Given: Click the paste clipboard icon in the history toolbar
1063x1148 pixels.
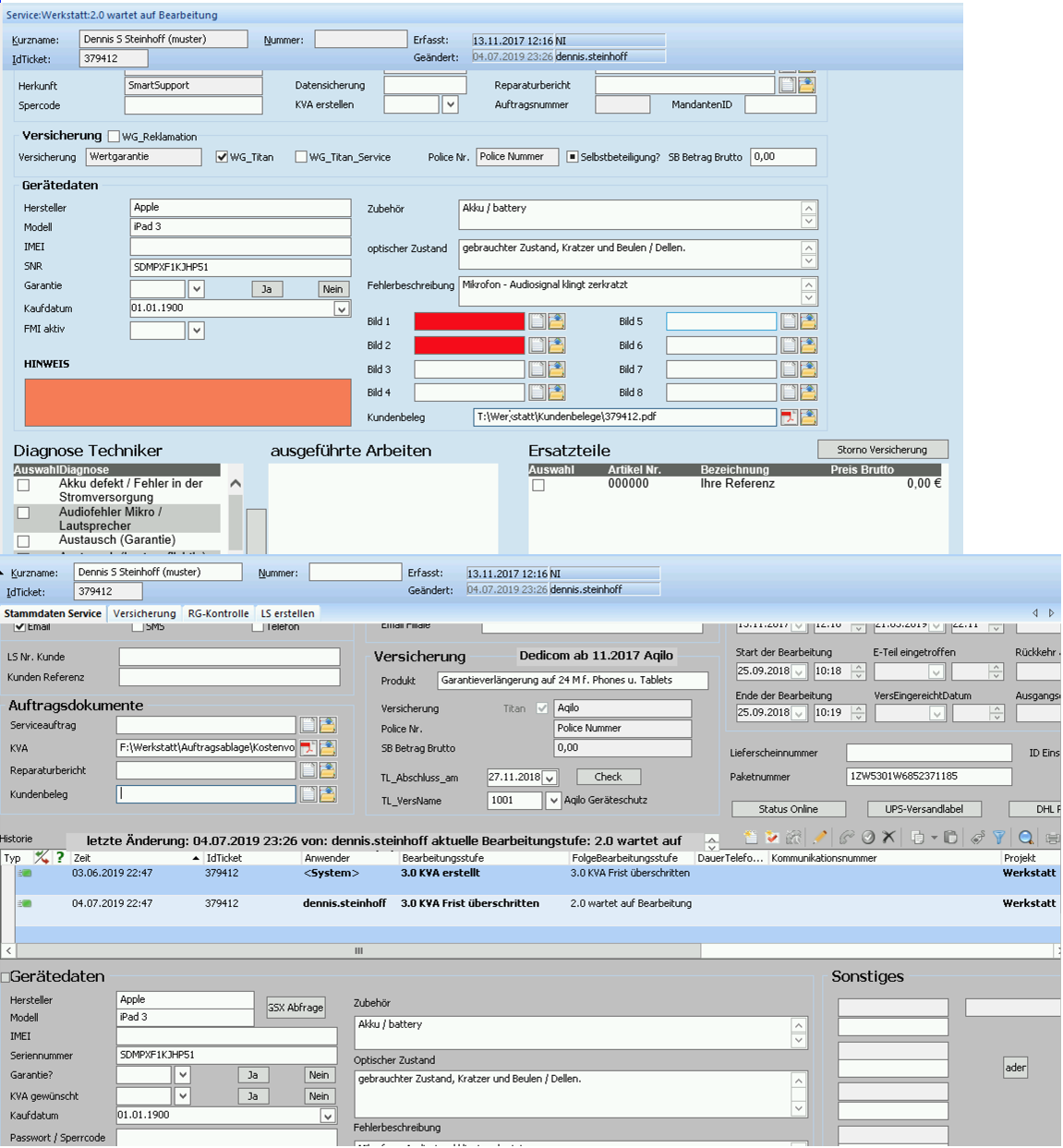Looking at the screenshot, I should point(950,838).
